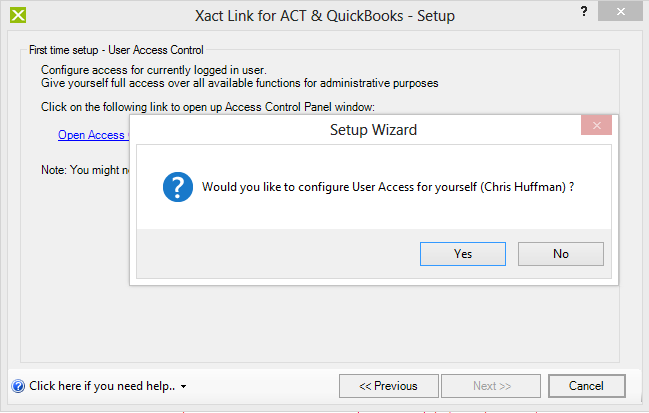Expand the help dropdown arrow

tap(183, 387)
